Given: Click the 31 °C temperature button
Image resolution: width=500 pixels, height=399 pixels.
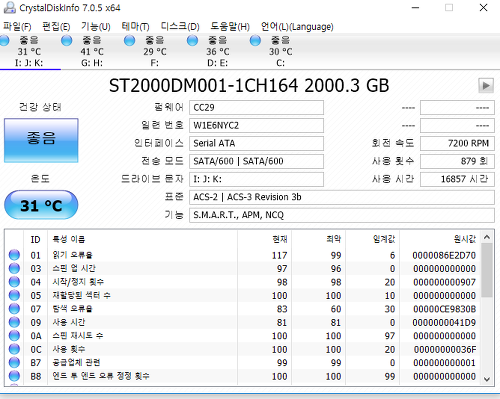Looking at the screenshot, I should 41,205.
